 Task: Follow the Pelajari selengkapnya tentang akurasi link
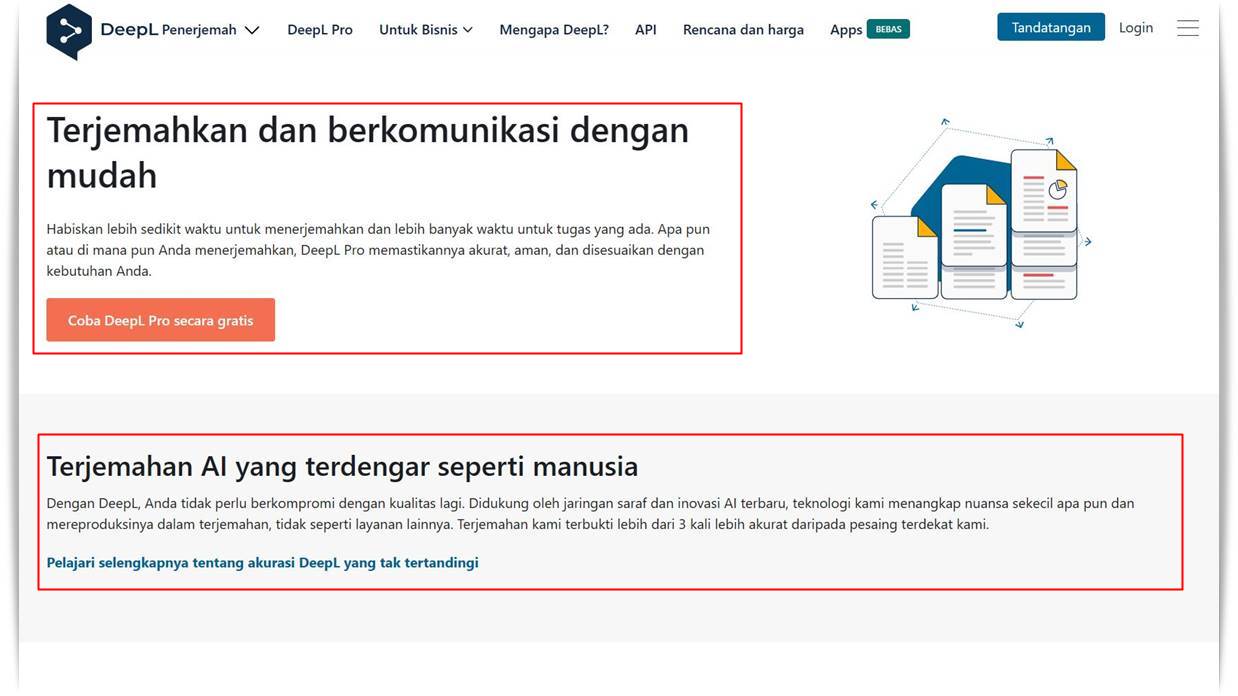(263, 563)
